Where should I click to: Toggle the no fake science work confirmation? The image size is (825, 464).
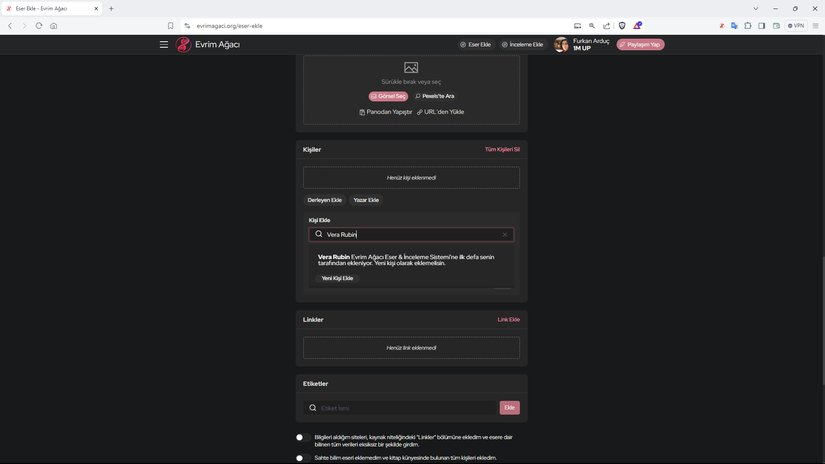click(x=299, y=458)
